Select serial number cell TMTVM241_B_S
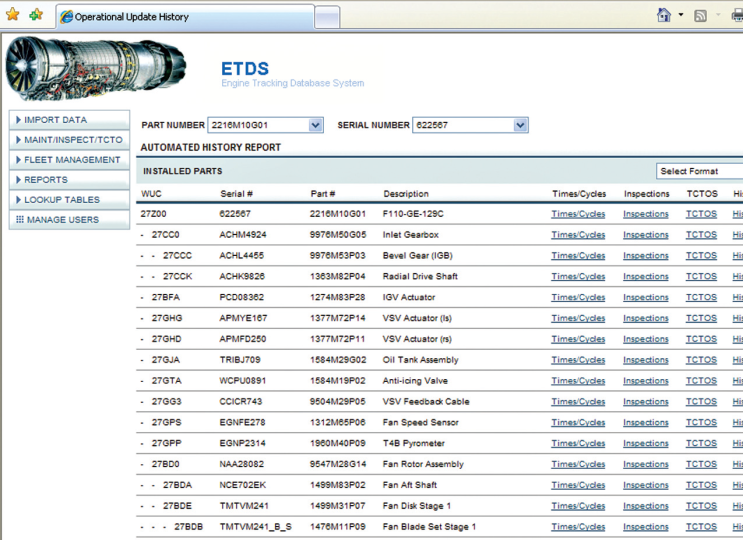The height and width of the screenshot is (540, 743). [256, 527]
